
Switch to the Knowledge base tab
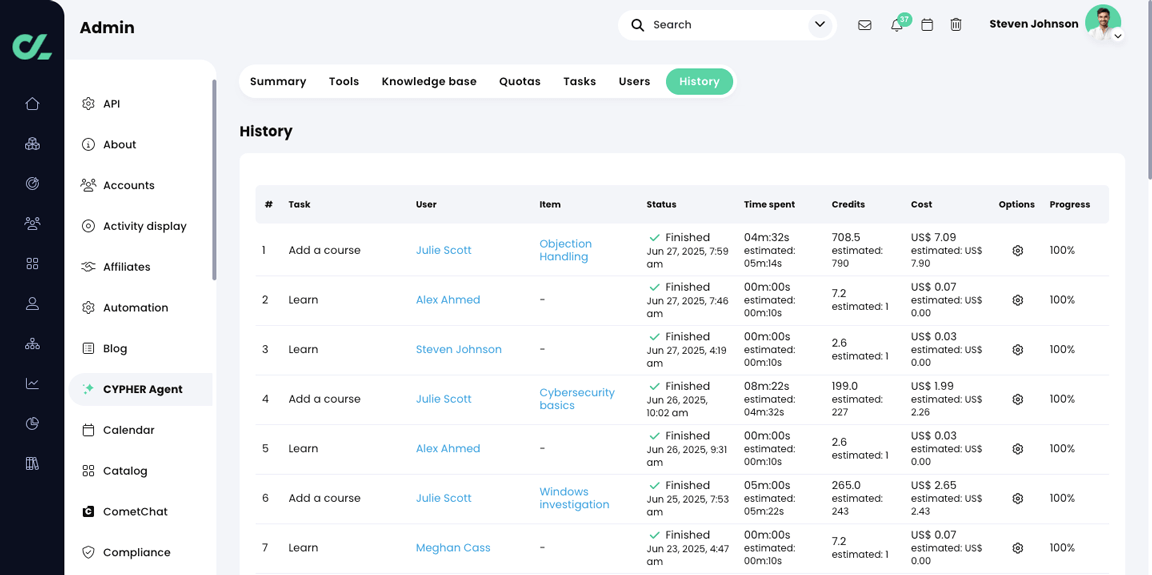(429, 82)
